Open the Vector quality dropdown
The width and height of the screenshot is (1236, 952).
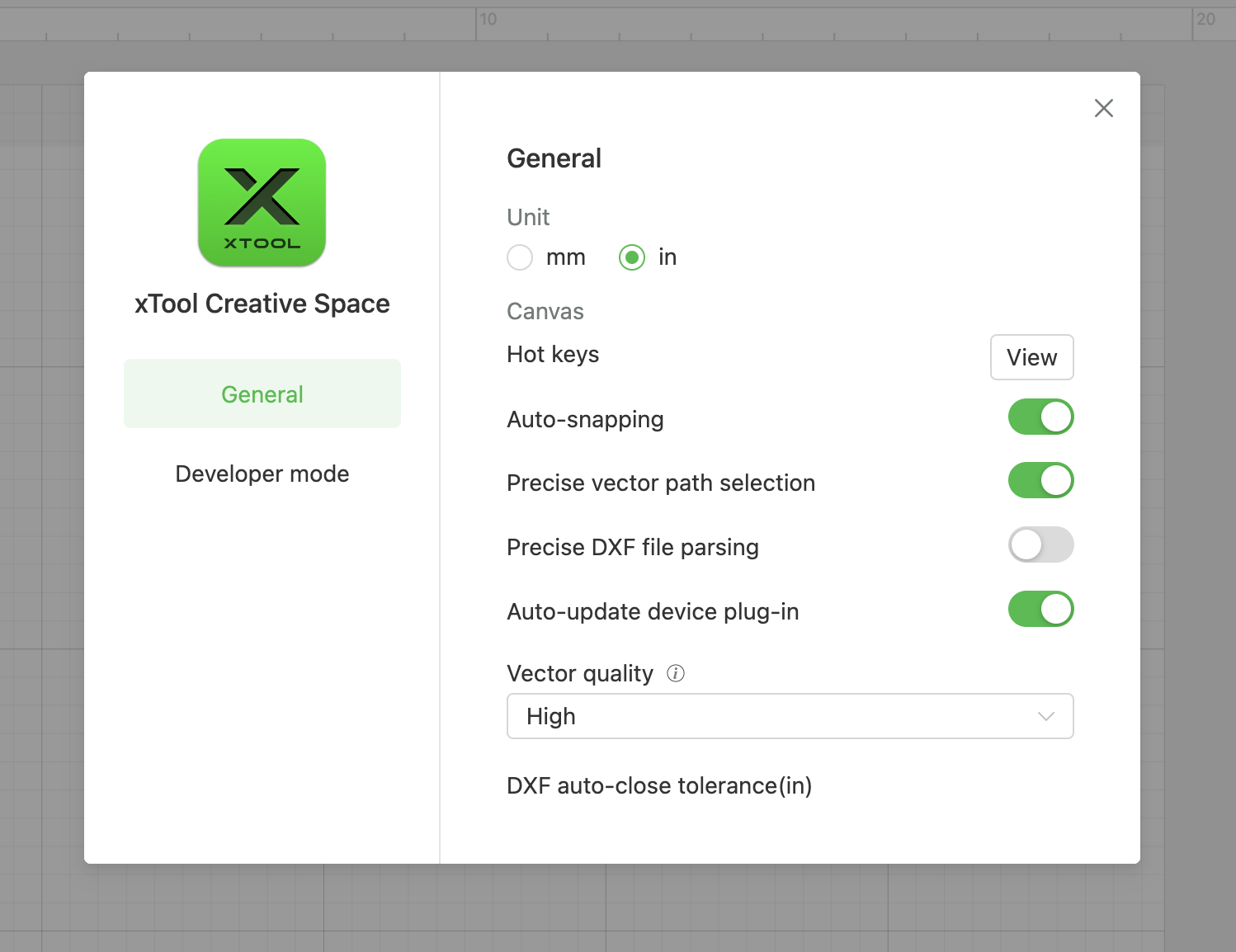[x=790, y=716]
